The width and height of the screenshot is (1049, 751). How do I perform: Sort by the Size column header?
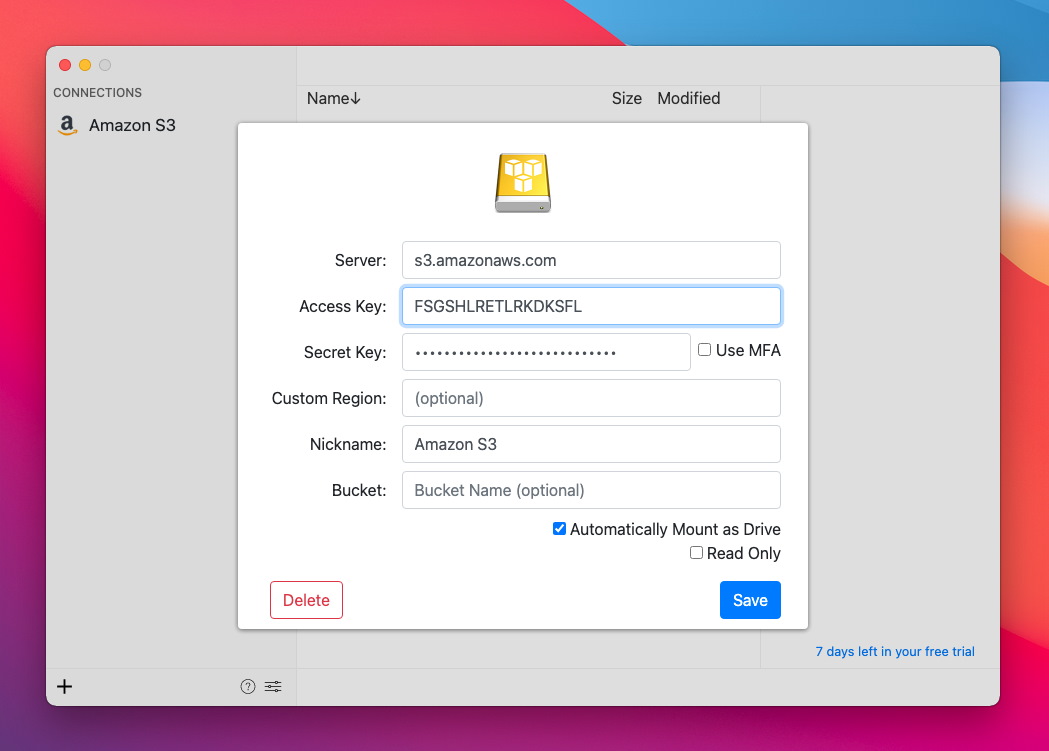pos(626,98)
